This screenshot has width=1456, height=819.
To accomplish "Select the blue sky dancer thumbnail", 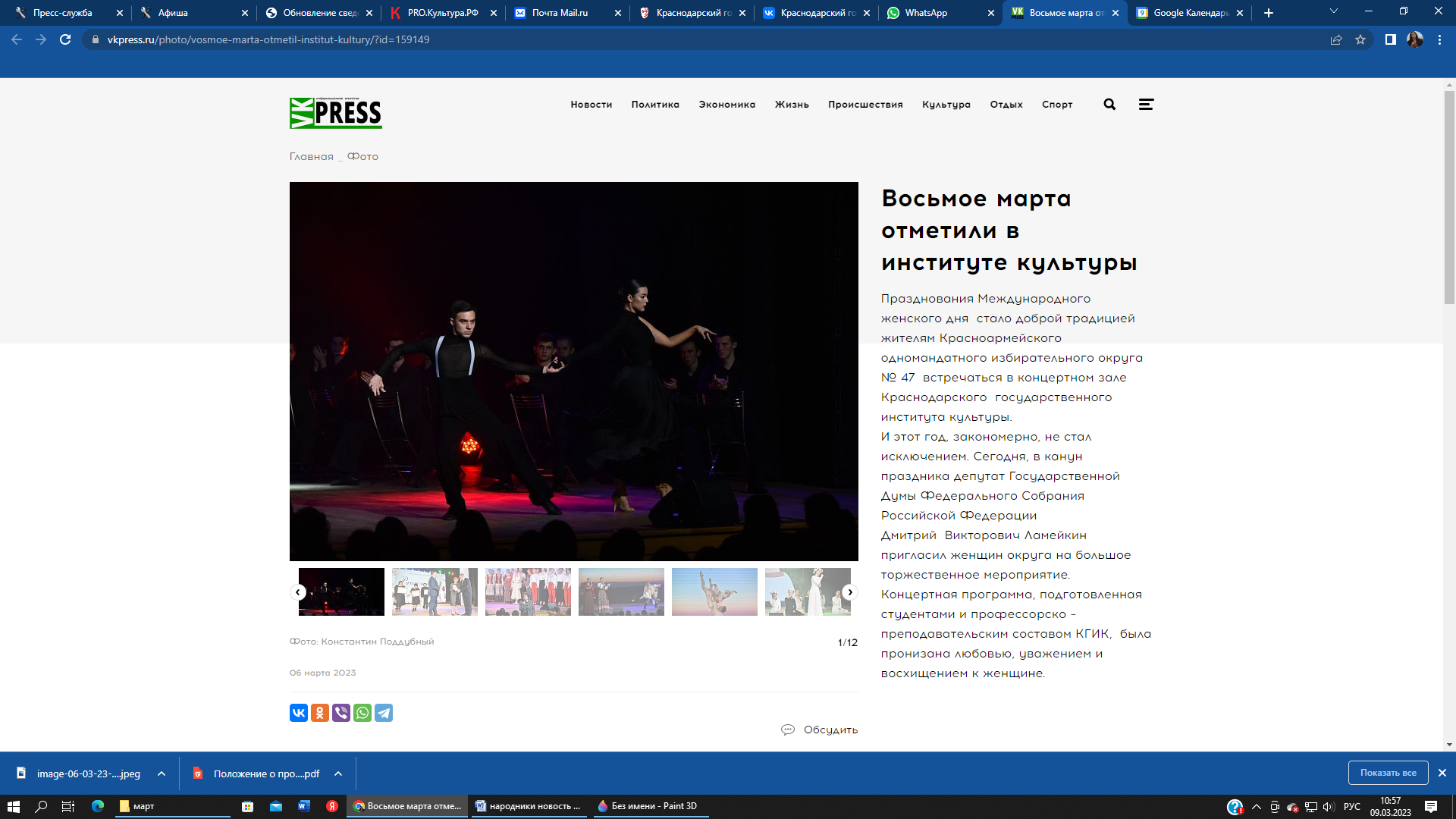I will (x=714, y=591).
